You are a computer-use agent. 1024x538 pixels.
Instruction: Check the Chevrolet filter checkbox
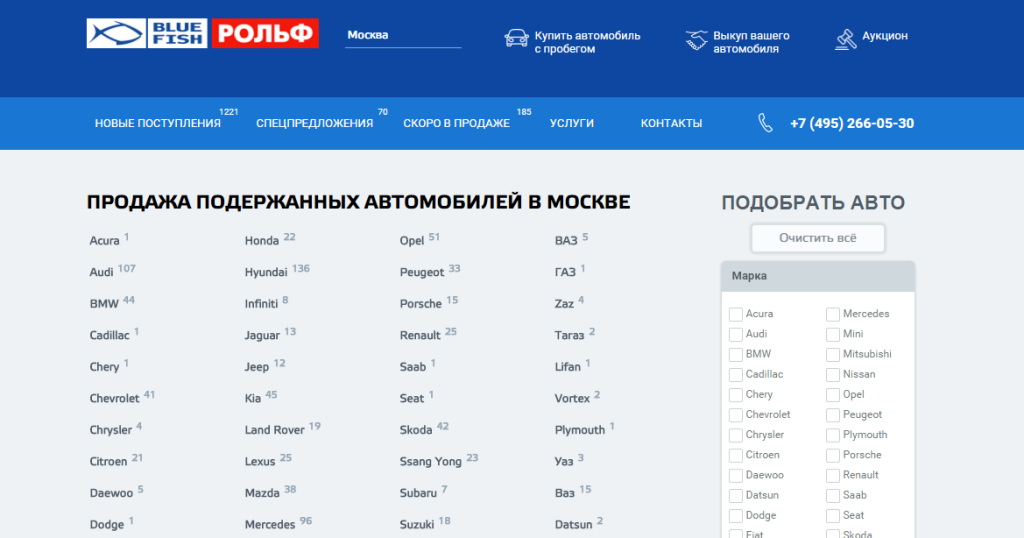tap(735, 415)
